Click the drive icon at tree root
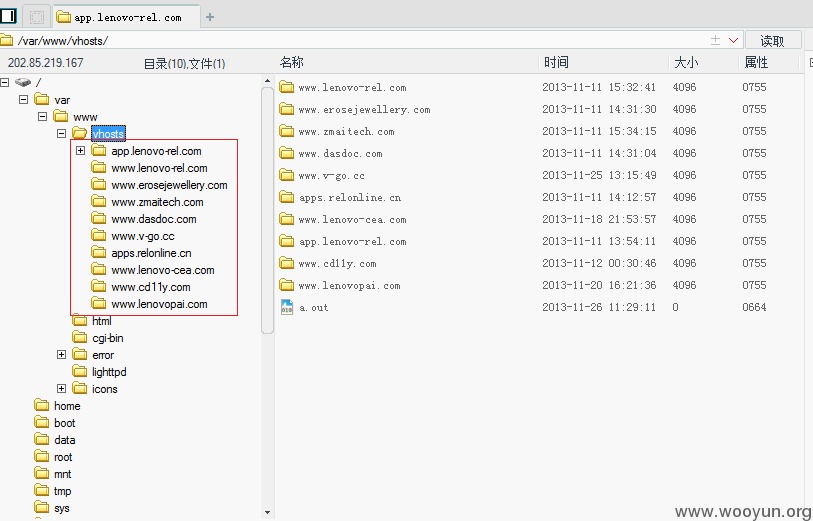The image size is (813, 521). coord(23,82)
